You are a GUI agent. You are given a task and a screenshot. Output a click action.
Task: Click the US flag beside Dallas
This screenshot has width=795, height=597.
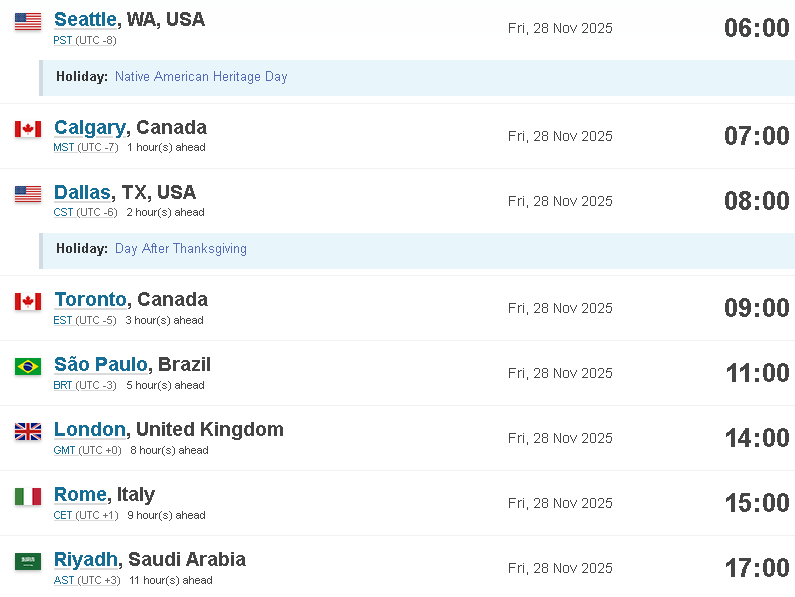click(x=28, y=194)
